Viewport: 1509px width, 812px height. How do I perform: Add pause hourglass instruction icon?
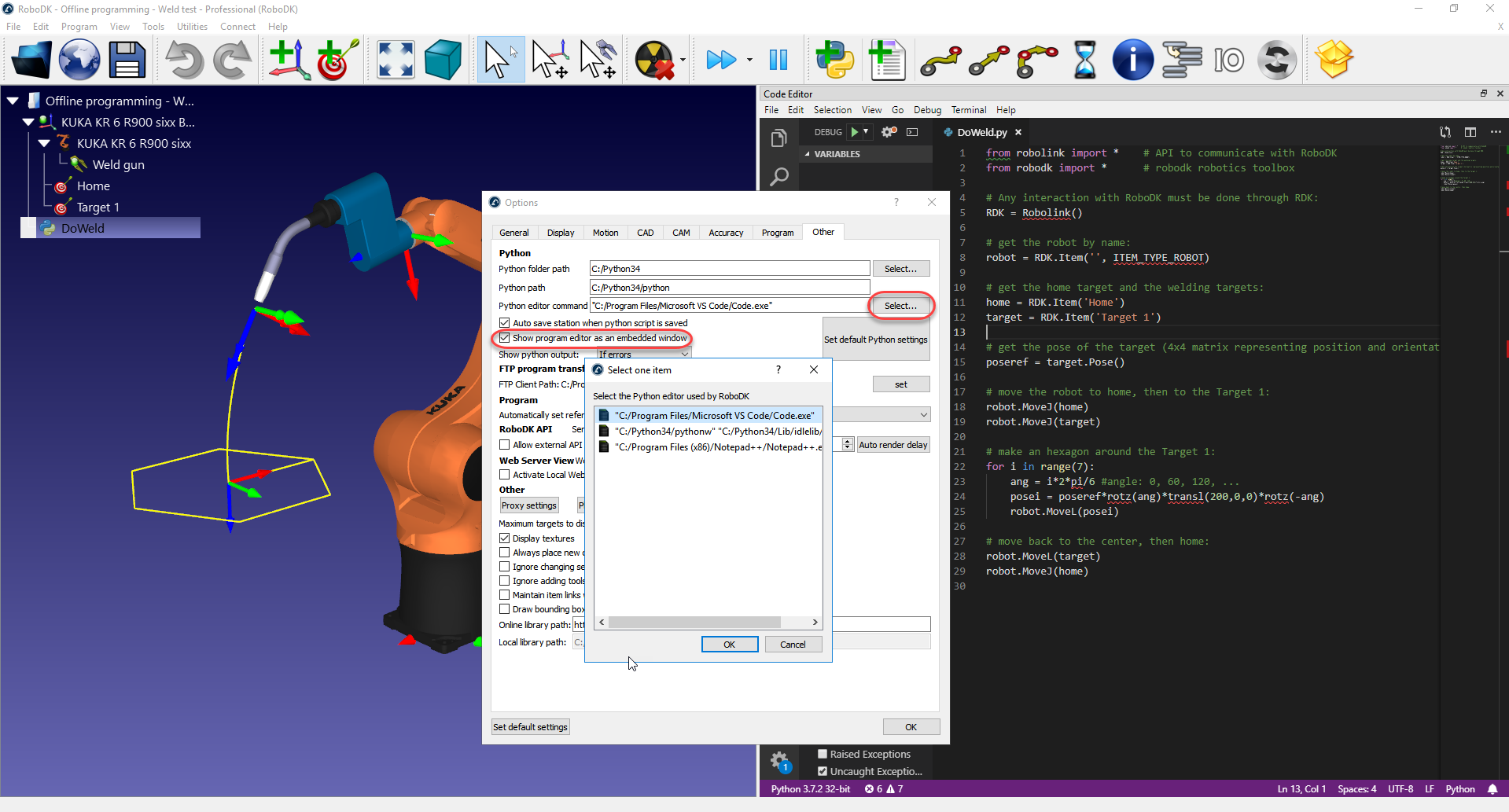[1084, 60]
